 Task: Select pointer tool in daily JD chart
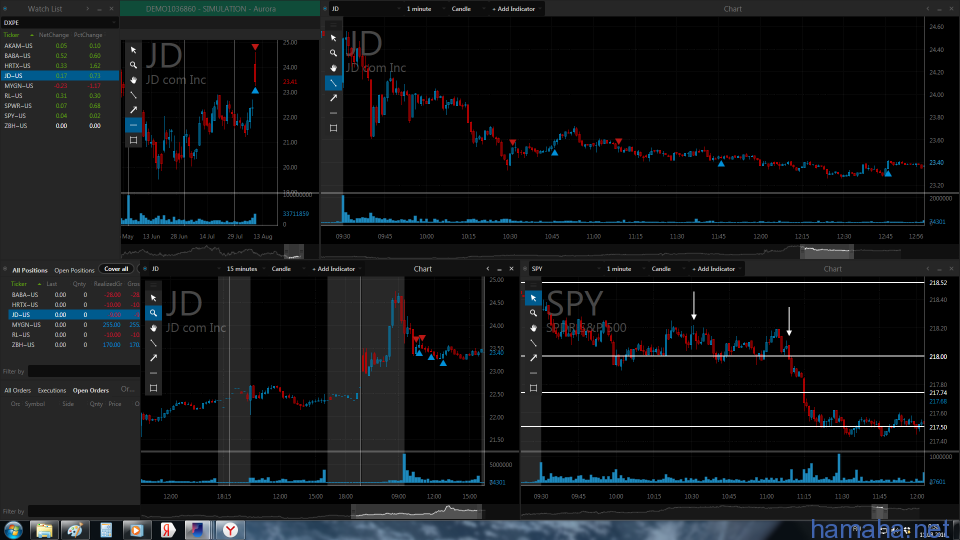(x=133, y=50)
